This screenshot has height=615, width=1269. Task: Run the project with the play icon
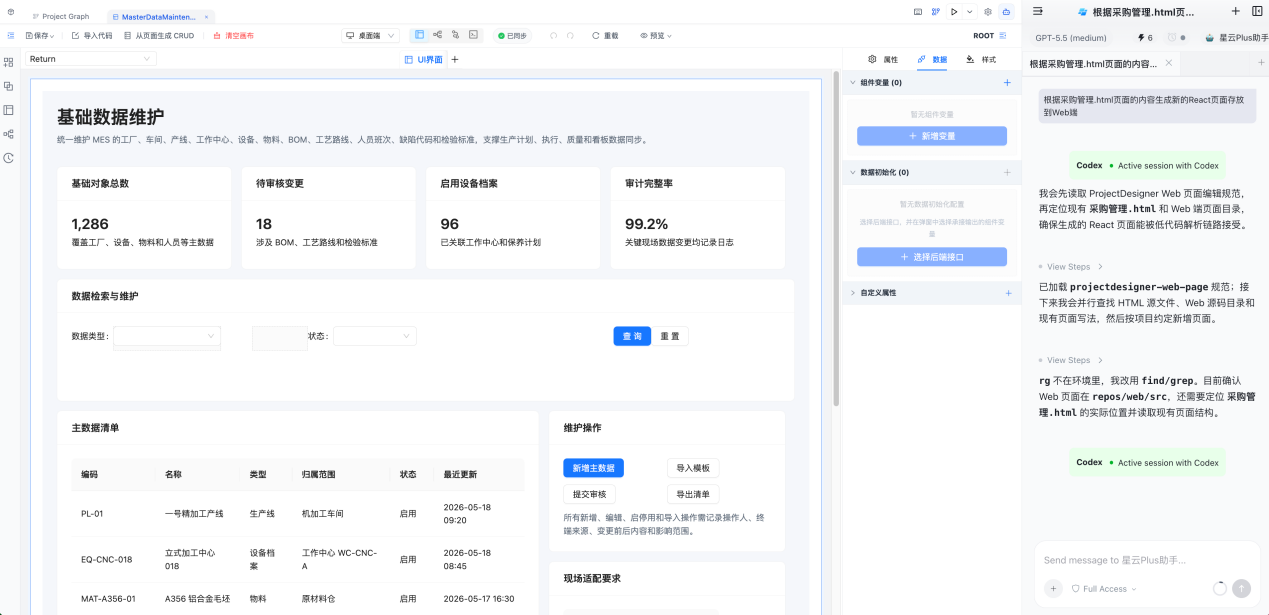click(954, 12)
